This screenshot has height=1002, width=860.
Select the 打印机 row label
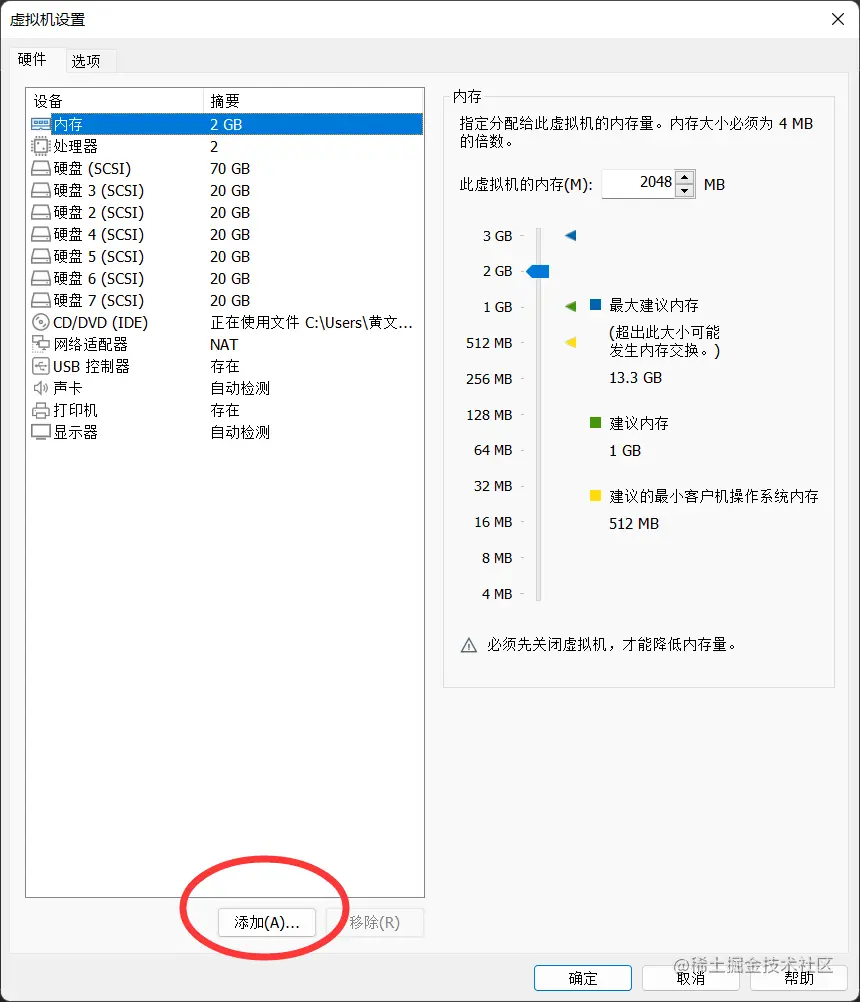[75, 410]
